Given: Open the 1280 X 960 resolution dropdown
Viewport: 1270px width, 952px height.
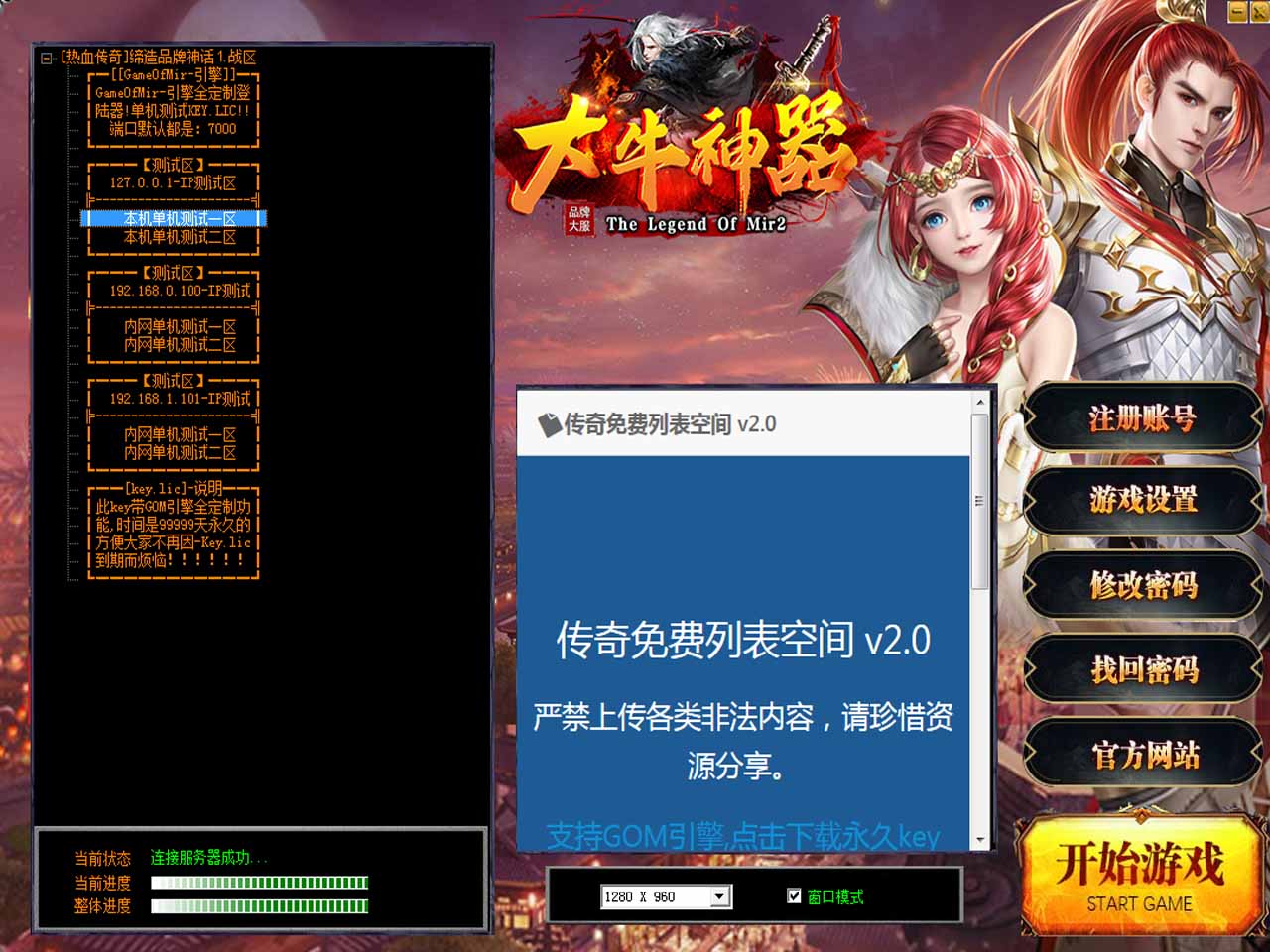Looking at the screenshot, I should tap(721, 896).
